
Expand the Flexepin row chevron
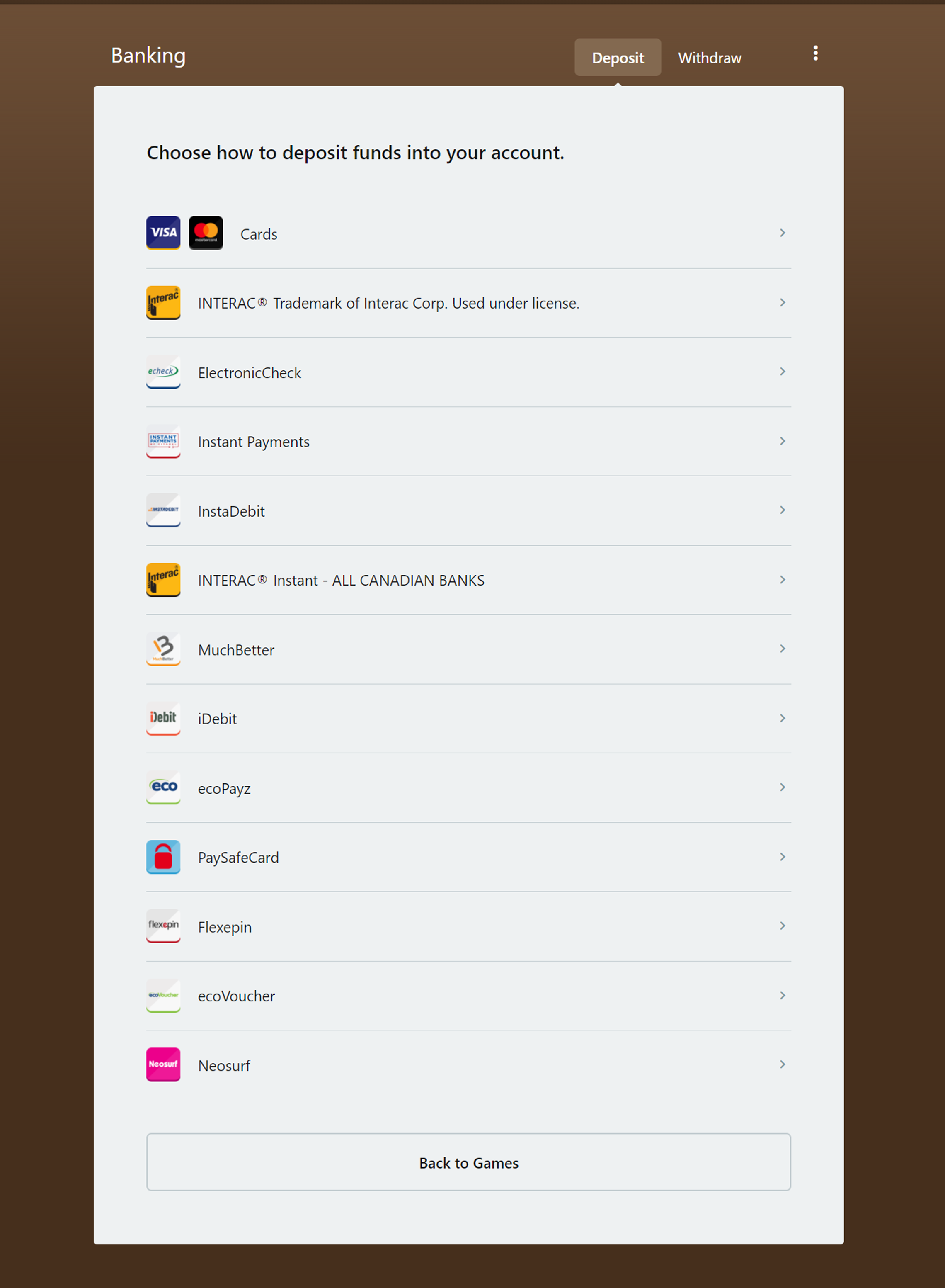[x=783, y=926]
